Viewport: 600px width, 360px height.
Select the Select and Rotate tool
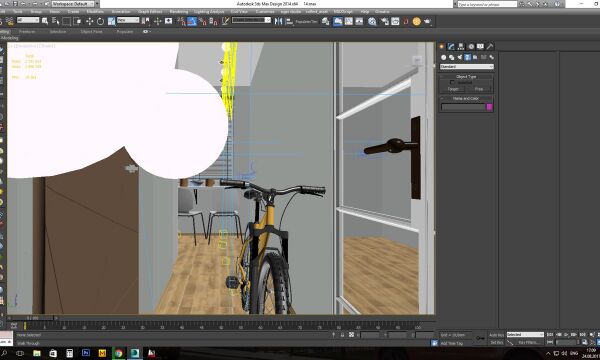(x=100, y=21)
